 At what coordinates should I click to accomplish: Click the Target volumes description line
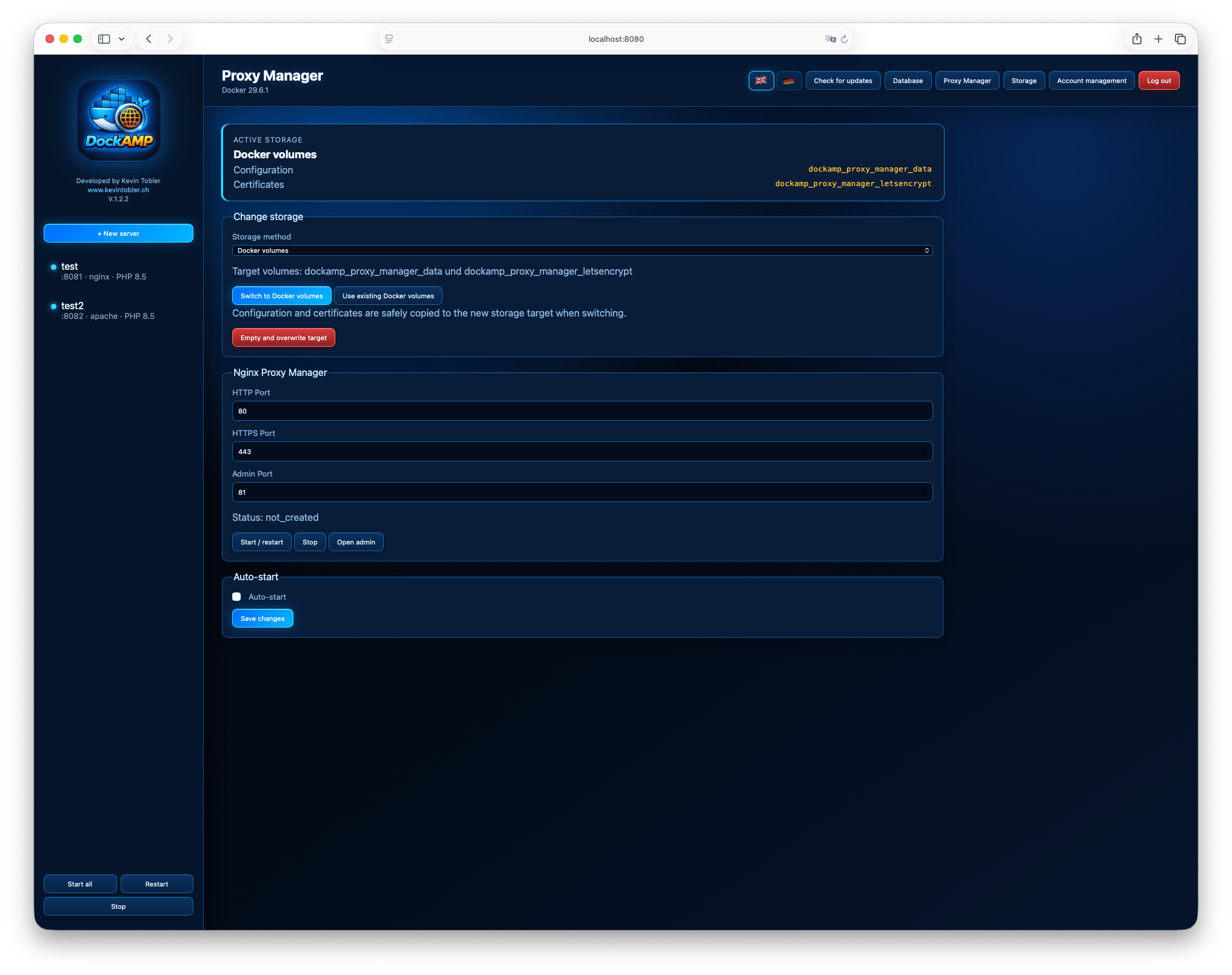click(432, 272)
